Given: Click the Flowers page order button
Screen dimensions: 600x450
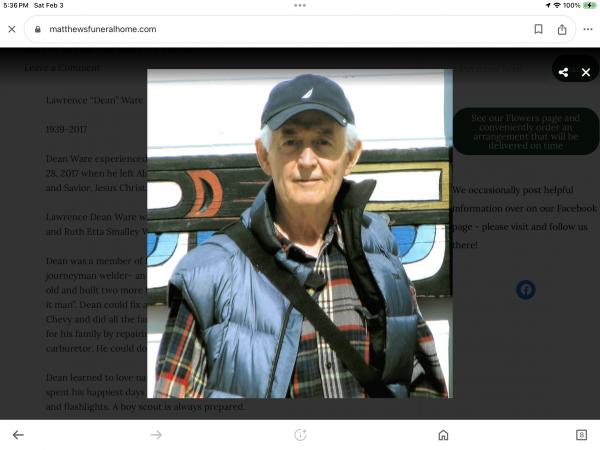Looking at the screenshot, I should click(525, 131).
